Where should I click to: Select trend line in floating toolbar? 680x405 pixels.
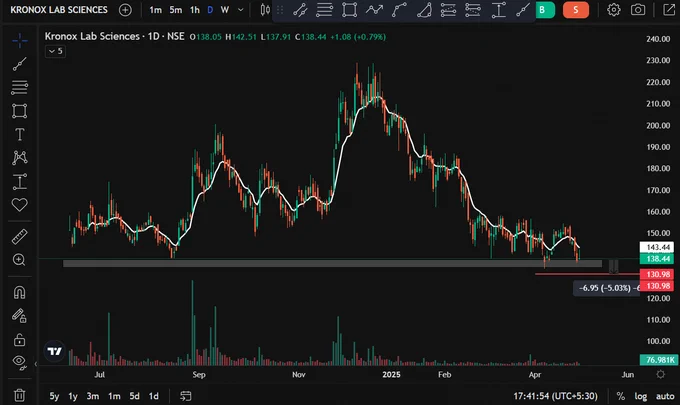(300, 10)
